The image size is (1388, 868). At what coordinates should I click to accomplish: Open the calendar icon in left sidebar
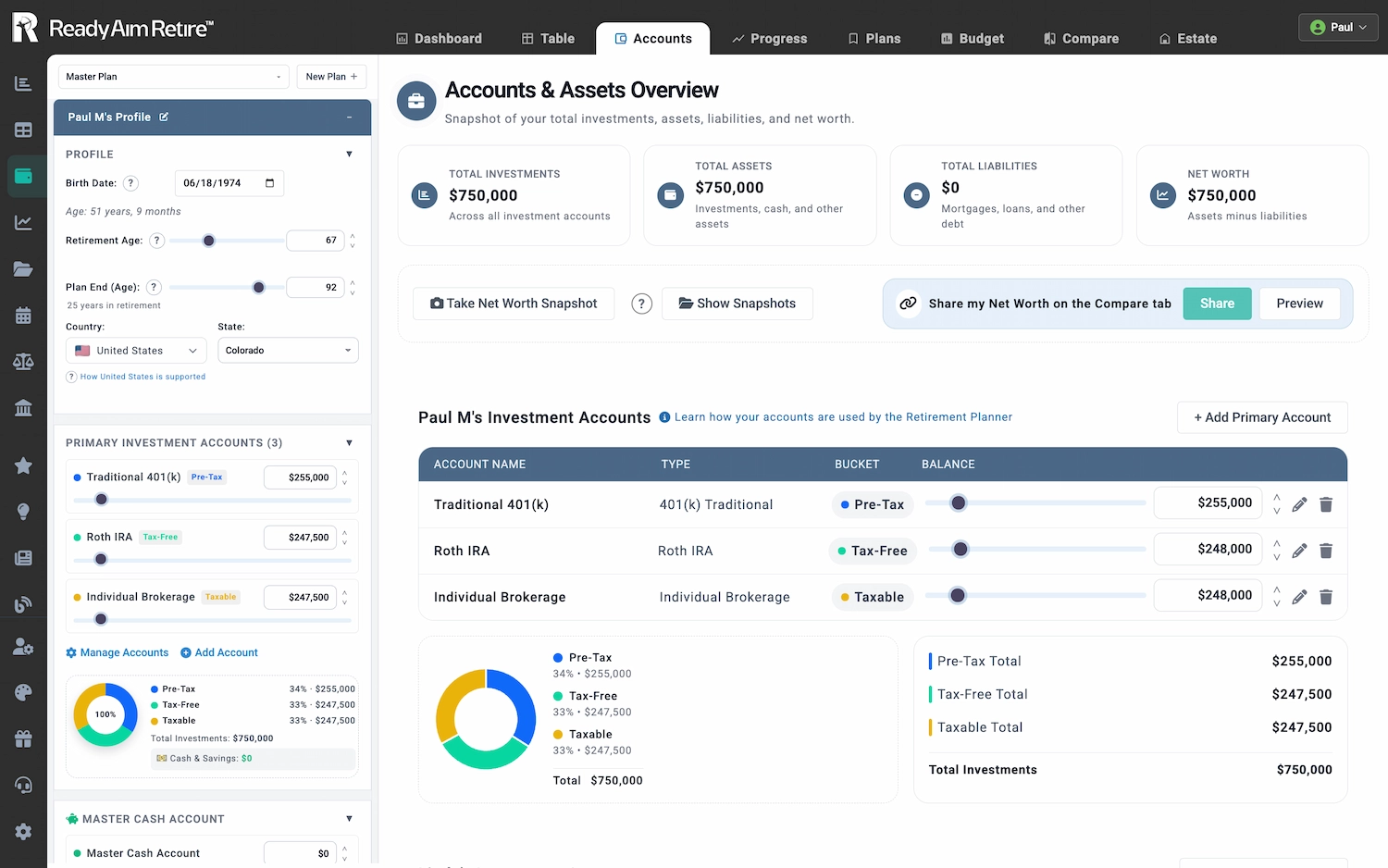click(23, 316)
